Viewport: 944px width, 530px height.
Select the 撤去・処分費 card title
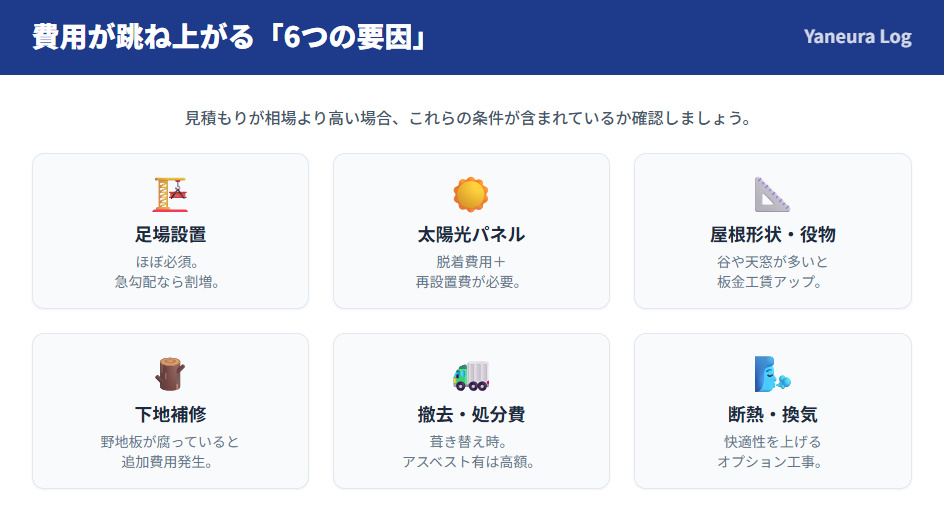pos(471,415)
